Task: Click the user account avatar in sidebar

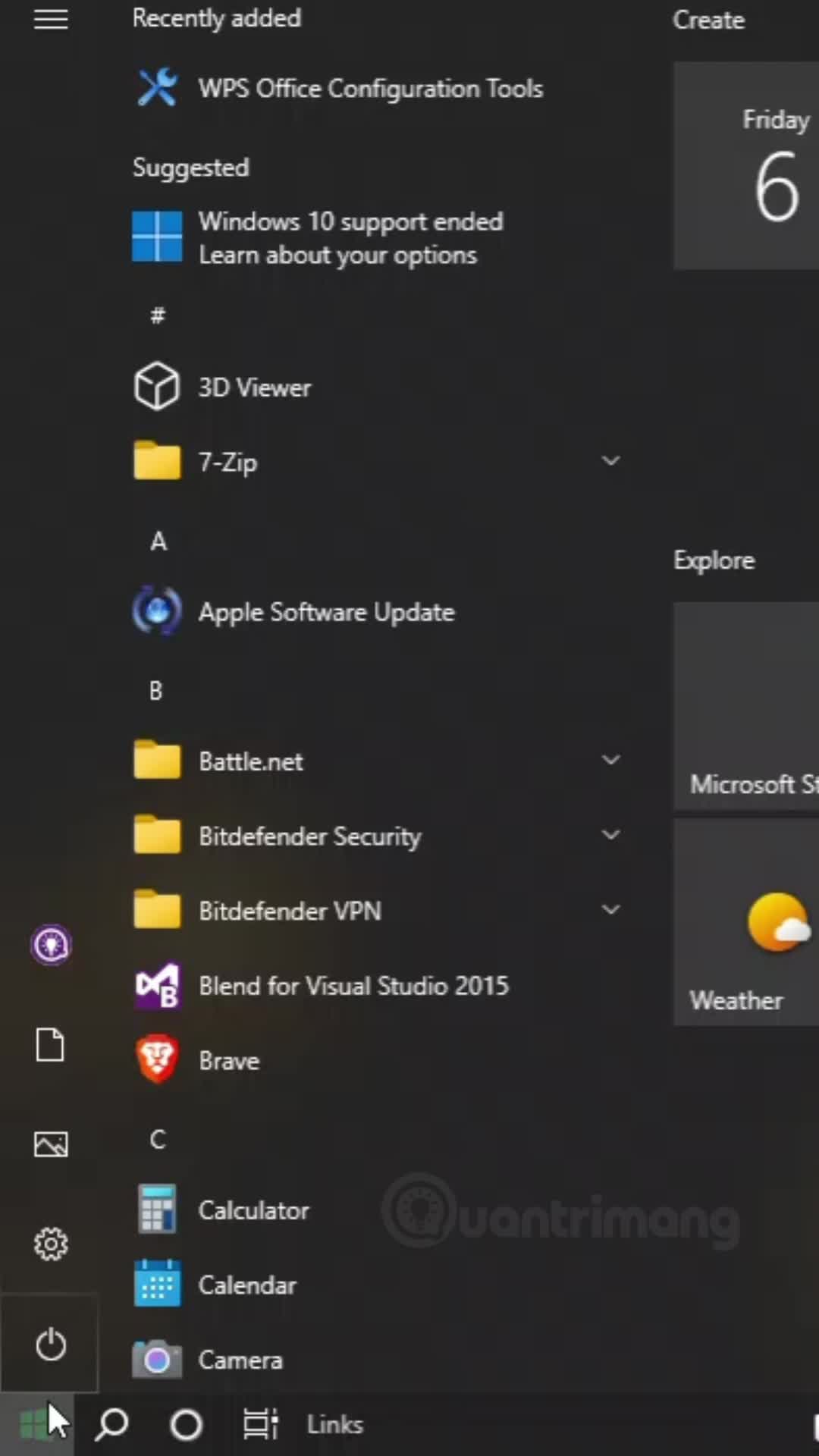Action: tap(51, 945)
